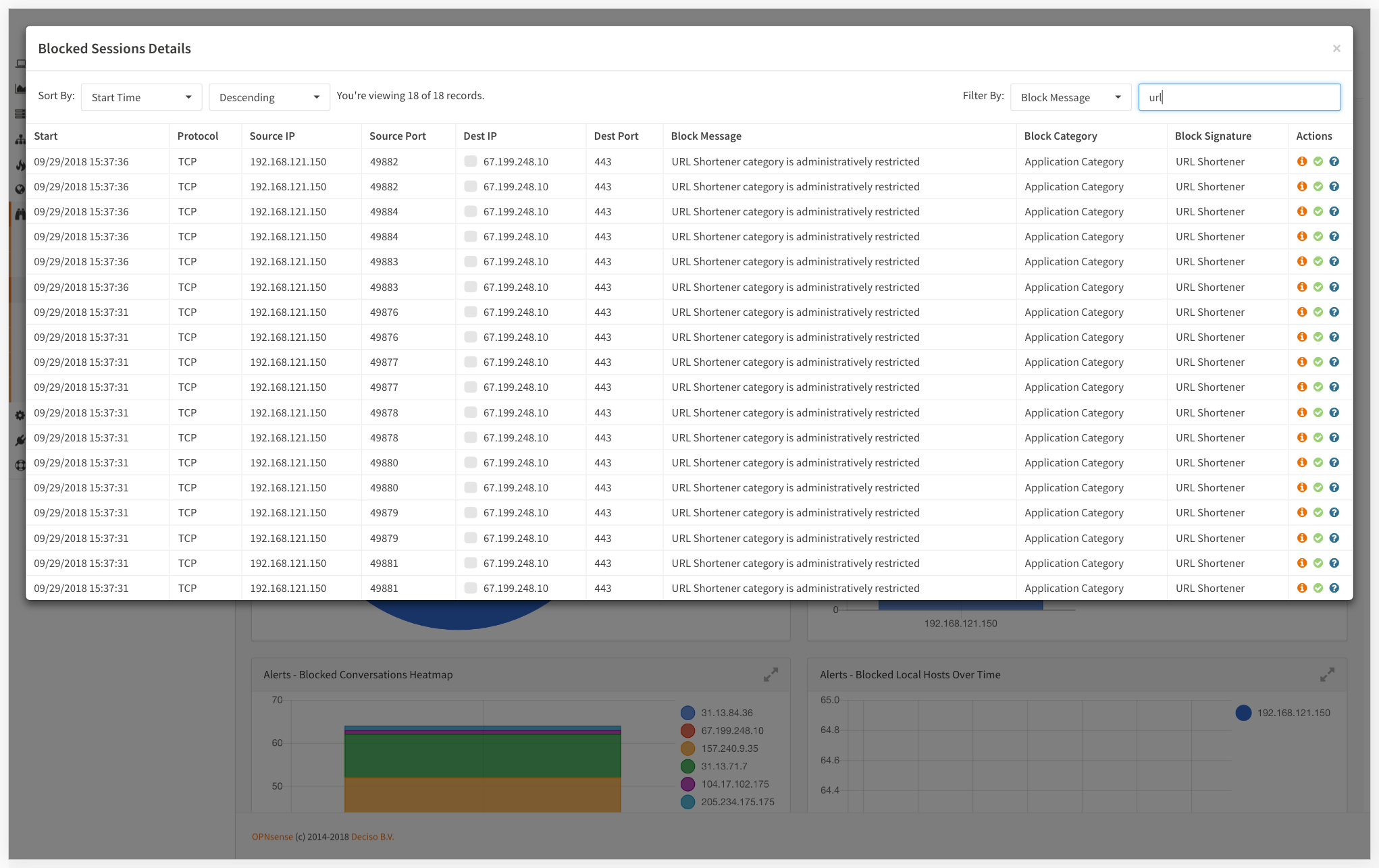This screenshot has width=1379, height=868.
Task: Expand the Descending sort order dropdown
Action: 269,97
